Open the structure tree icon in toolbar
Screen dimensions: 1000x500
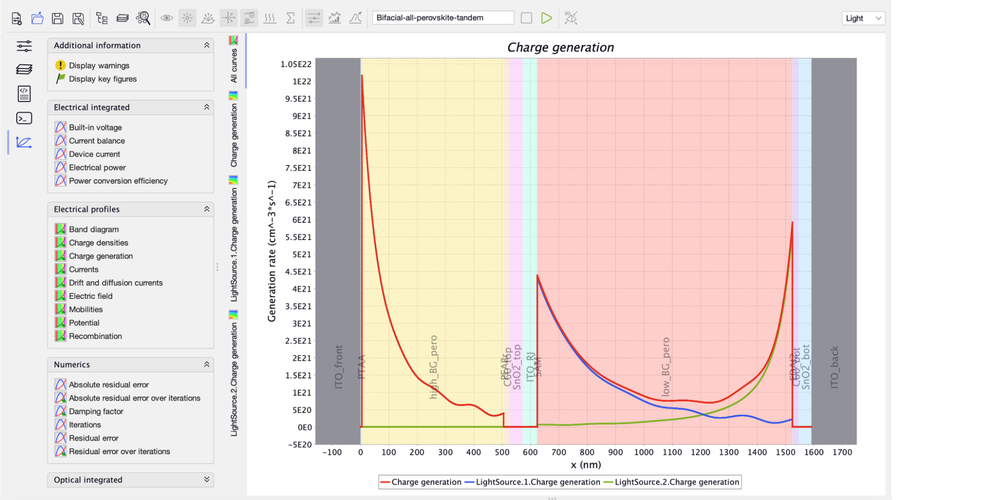coord(102,18)
